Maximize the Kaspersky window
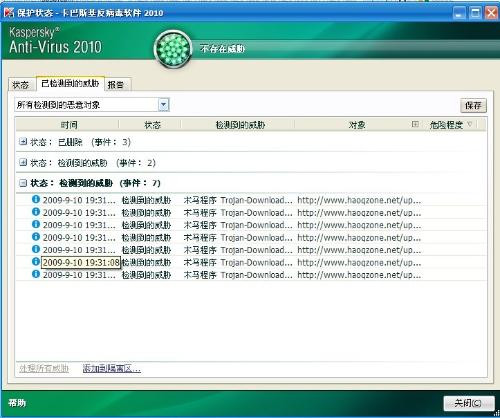 pyautogui.click(x=476, y=13)
